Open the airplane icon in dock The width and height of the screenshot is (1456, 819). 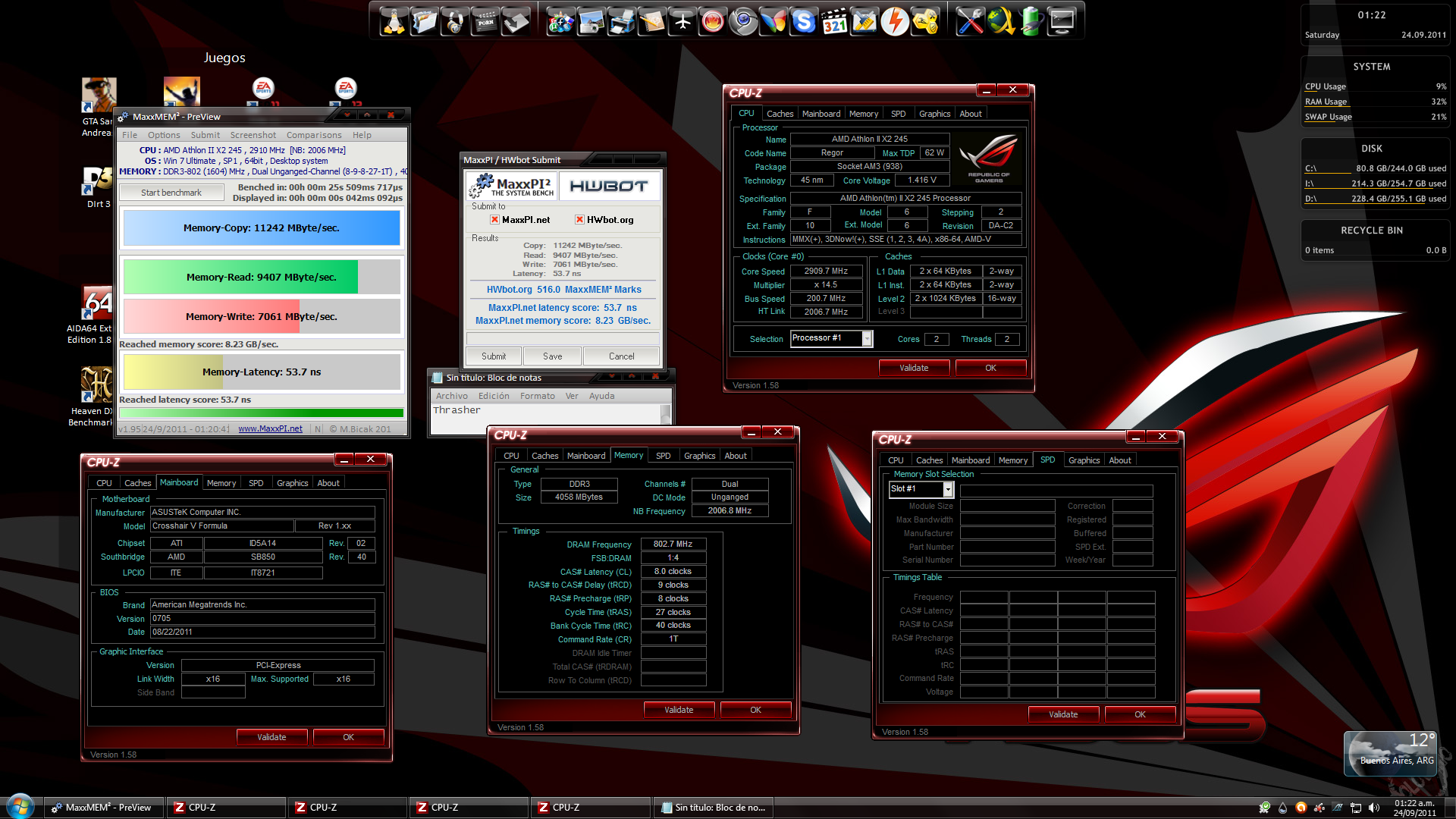coord(682,21)
